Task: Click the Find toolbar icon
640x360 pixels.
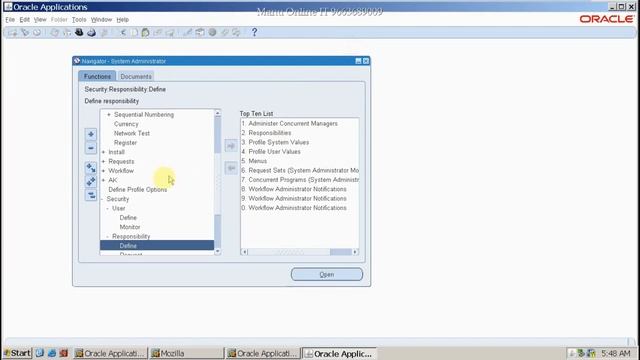Action: (x=25, y=32)
